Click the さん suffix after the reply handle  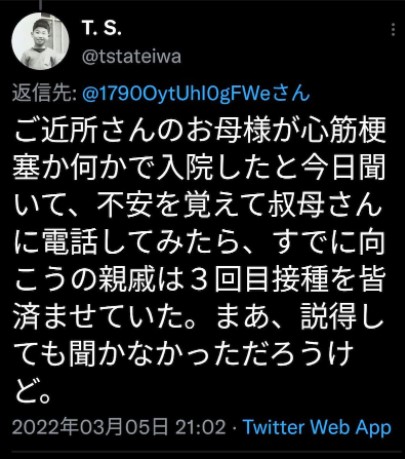[291, 94]
